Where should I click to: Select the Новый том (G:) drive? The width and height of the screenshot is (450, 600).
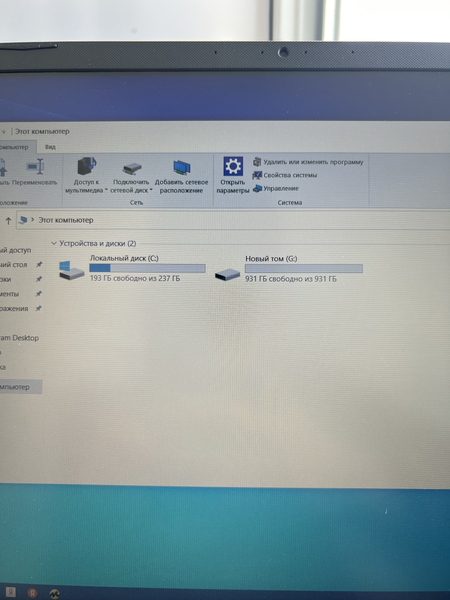click(x=288, y=269)
